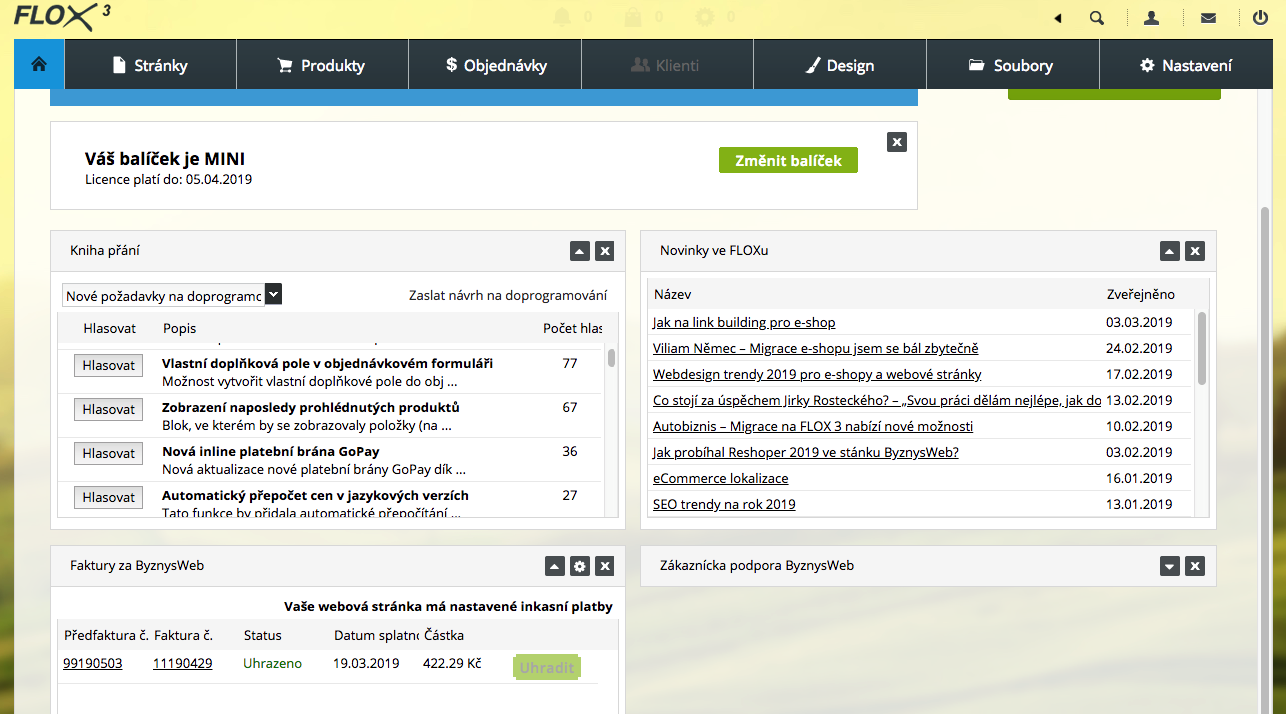Open the mail envelope icon
The image size is (1286, 714).
point(1208,18)
